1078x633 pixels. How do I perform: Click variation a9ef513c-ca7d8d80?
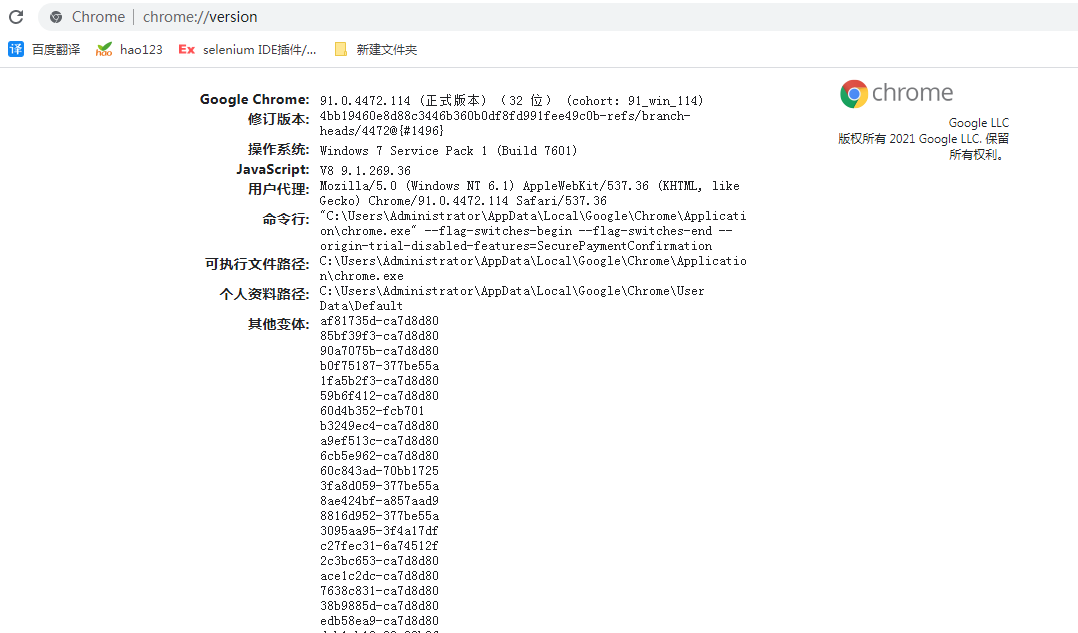[x=379, y=441]
